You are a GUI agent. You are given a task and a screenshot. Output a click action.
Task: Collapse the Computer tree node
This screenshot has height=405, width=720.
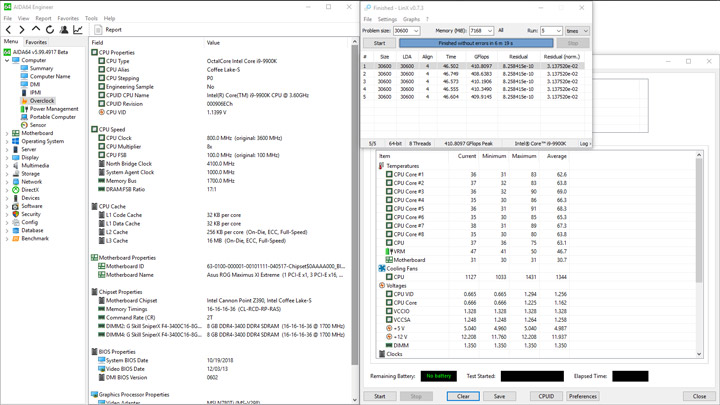pos(7,60)
